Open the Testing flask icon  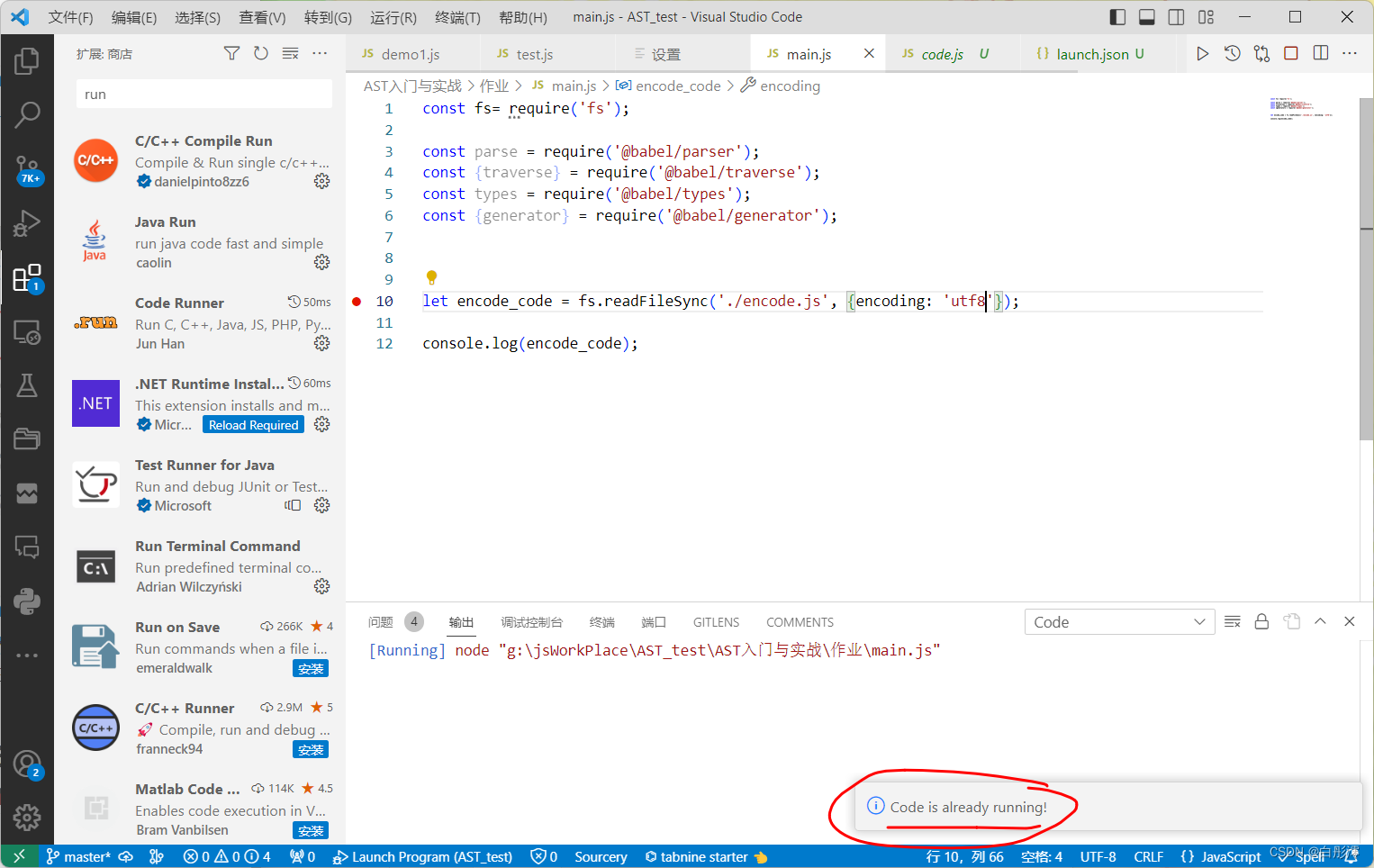coord(27,385)
